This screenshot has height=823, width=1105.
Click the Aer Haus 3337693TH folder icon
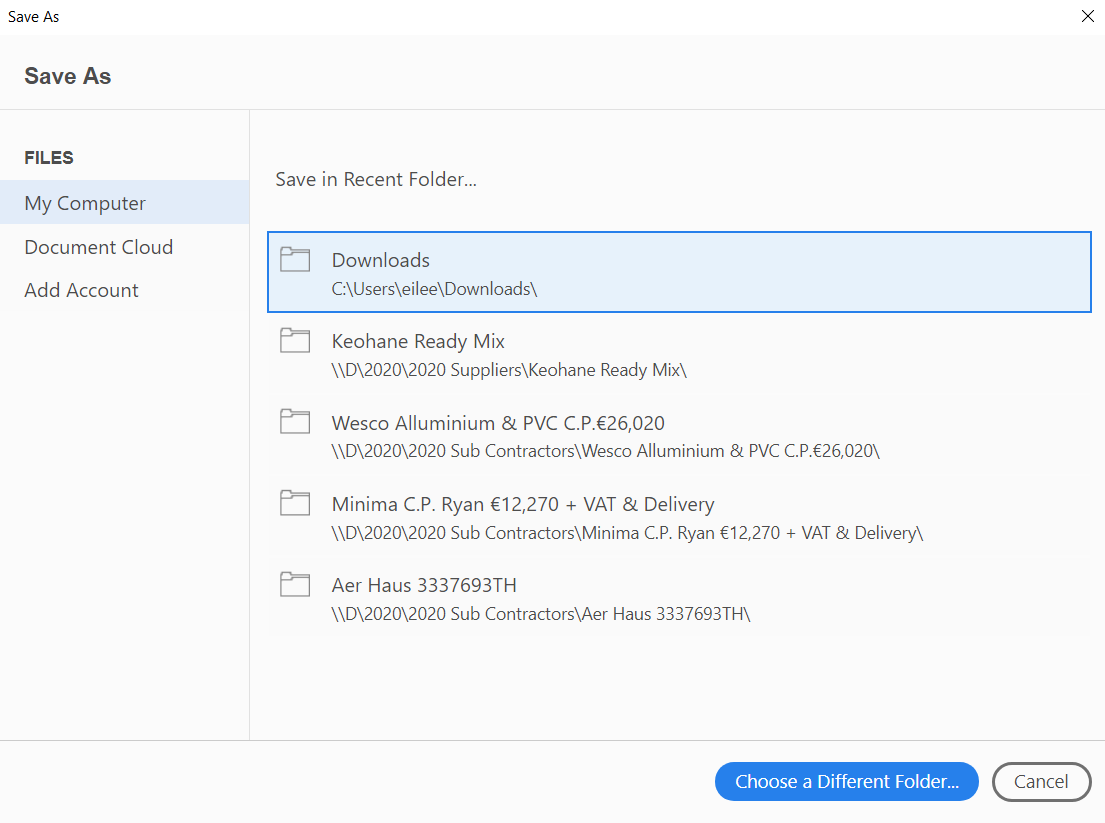(x=295, y=584)
